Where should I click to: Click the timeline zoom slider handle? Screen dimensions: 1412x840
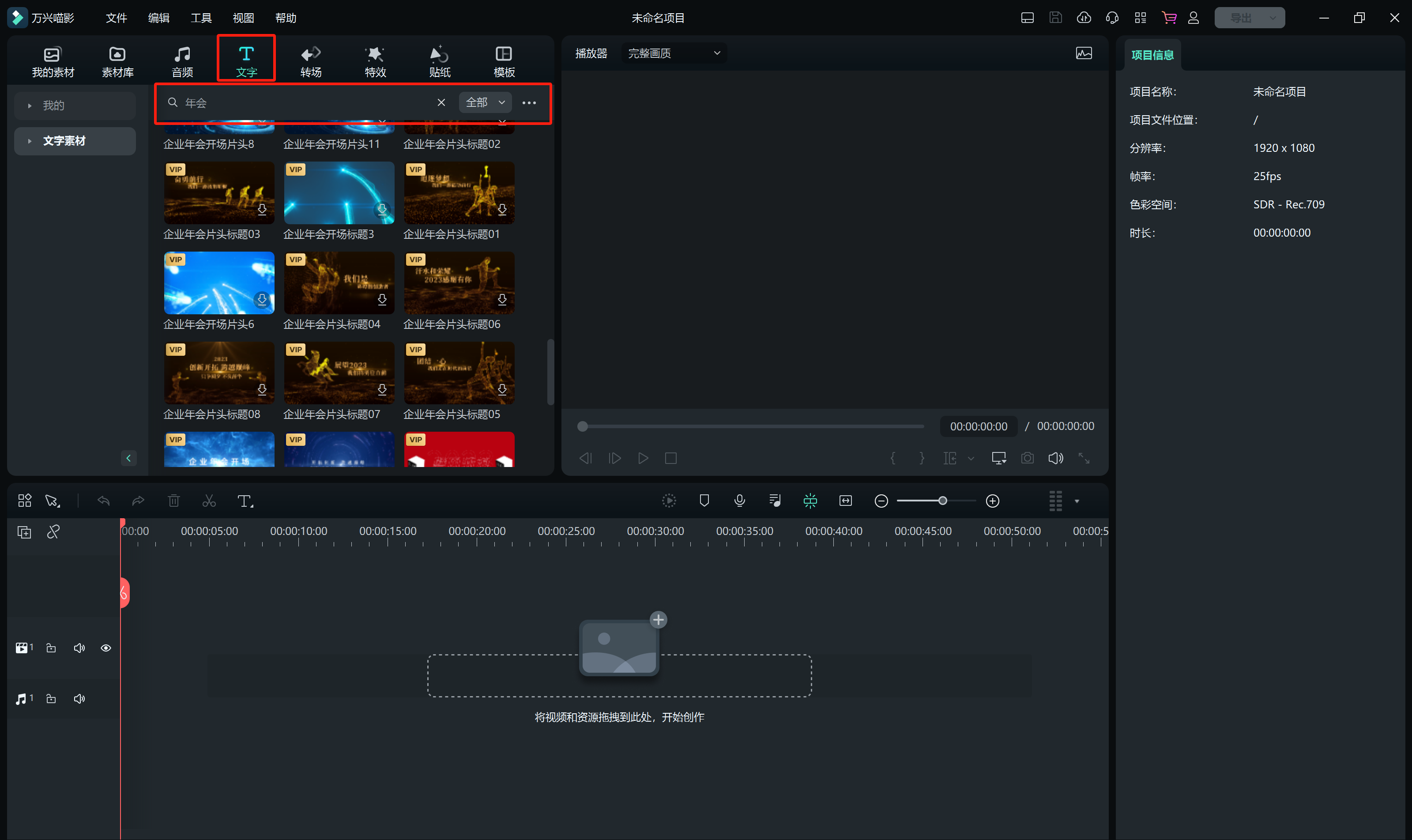942,501
